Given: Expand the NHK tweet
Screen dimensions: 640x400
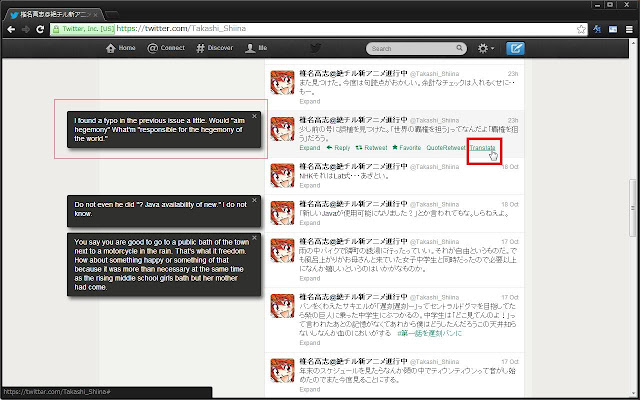Looking at the screenshot, I should point(310,185).
